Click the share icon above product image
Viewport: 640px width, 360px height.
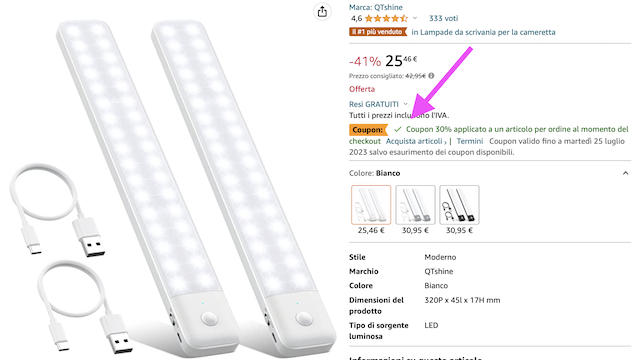322,11
